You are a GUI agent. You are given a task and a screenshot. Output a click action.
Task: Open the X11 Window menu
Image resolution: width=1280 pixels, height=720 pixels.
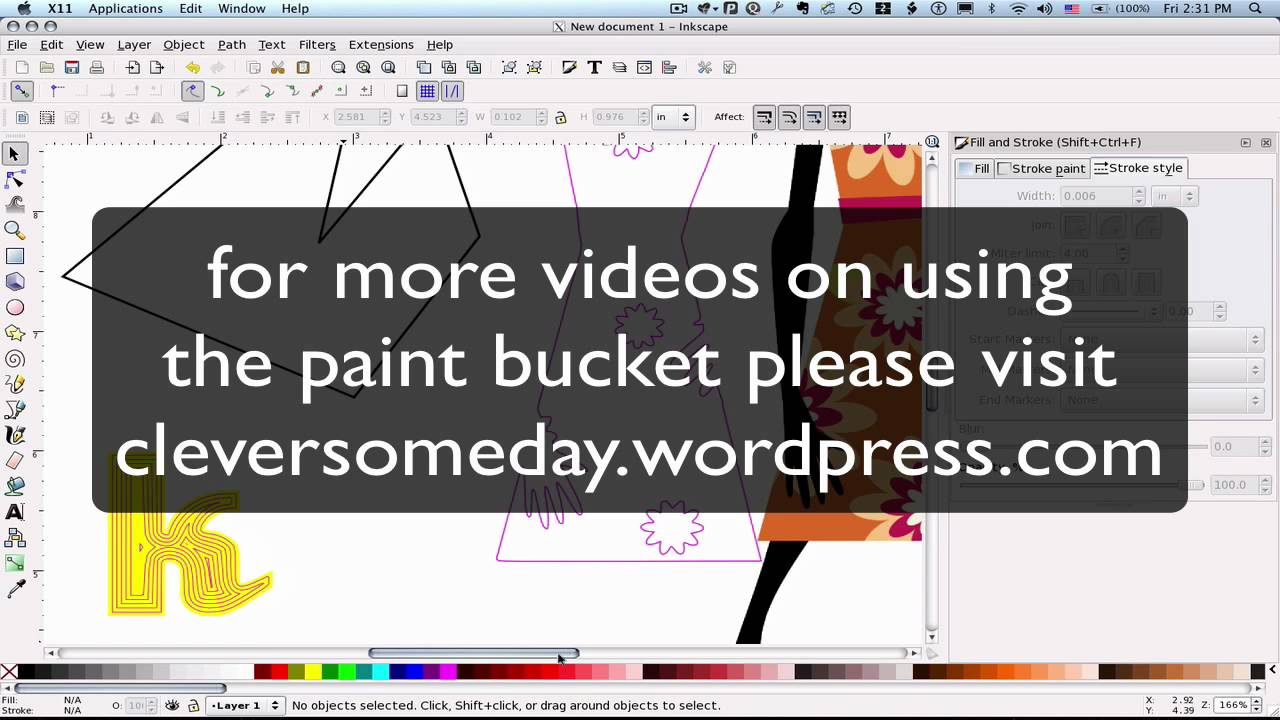tap(242, 8)
